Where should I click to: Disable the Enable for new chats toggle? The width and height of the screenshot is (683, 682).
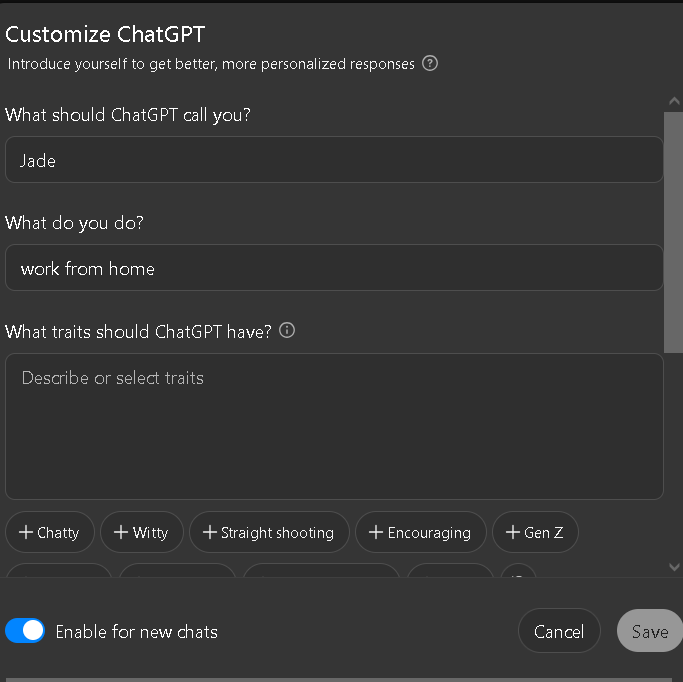pyautogui.click(x=25, y=630)
